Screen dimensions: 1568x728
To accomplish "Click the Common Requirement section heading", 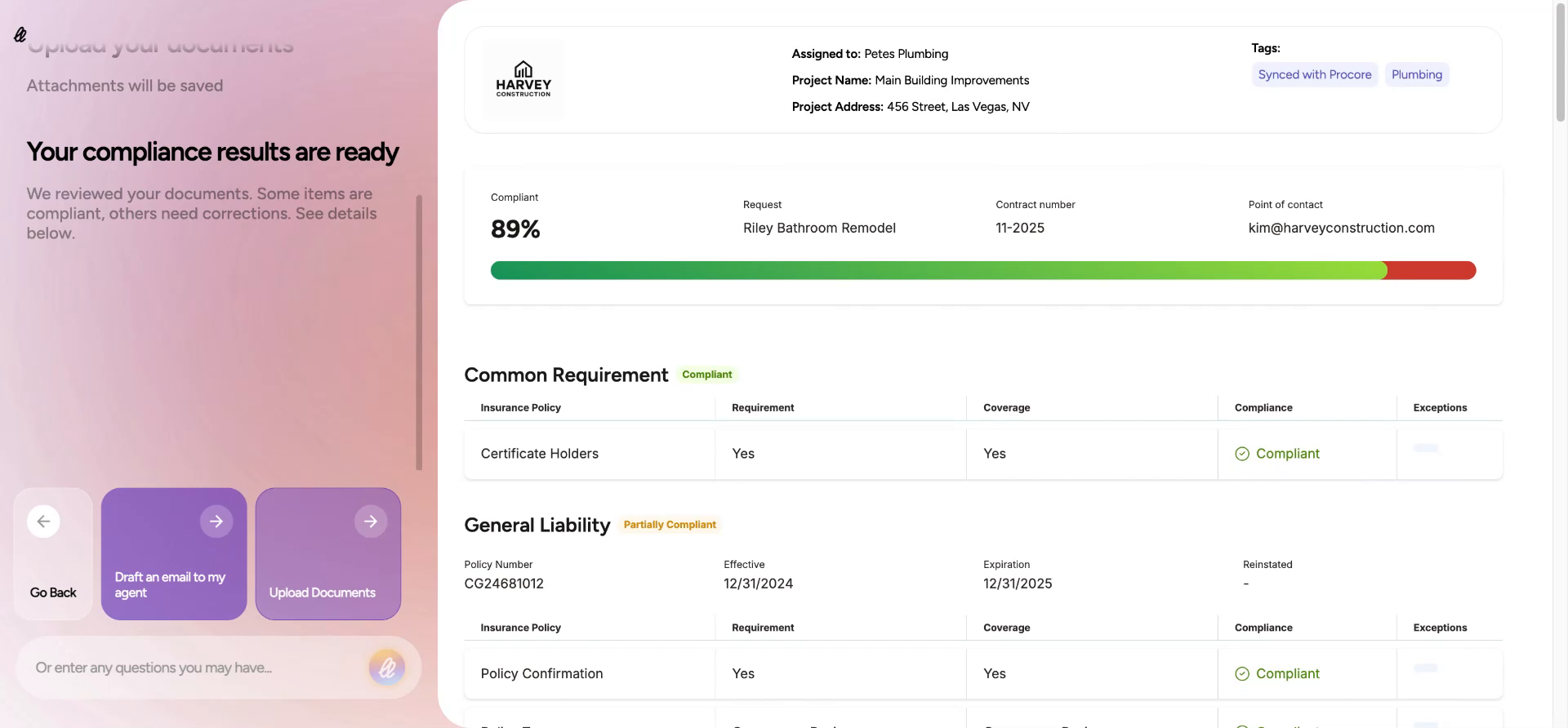I will [x=566, y=375].
